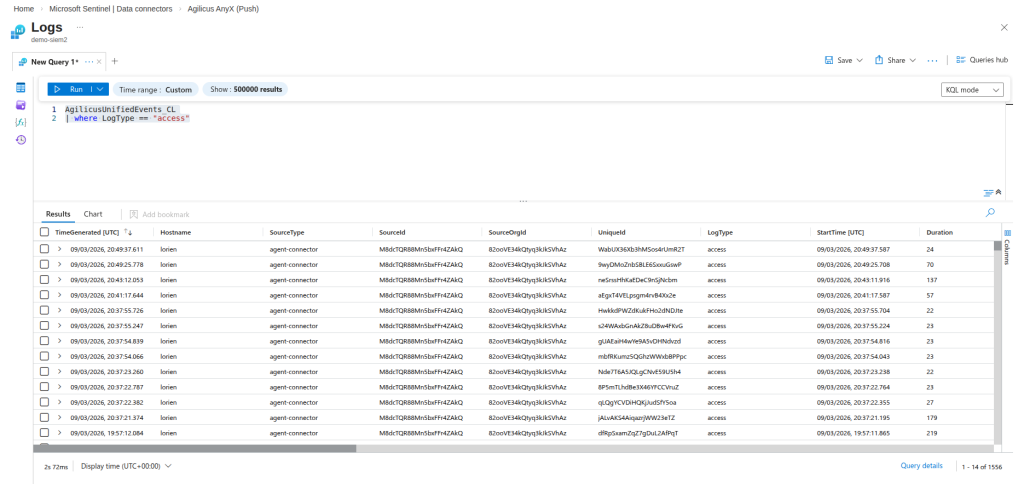This screenshot has height=484, width=1024.
Task: Click the horizontal results scrollbar
Action: pyautogui.click(x=195, y=449)
